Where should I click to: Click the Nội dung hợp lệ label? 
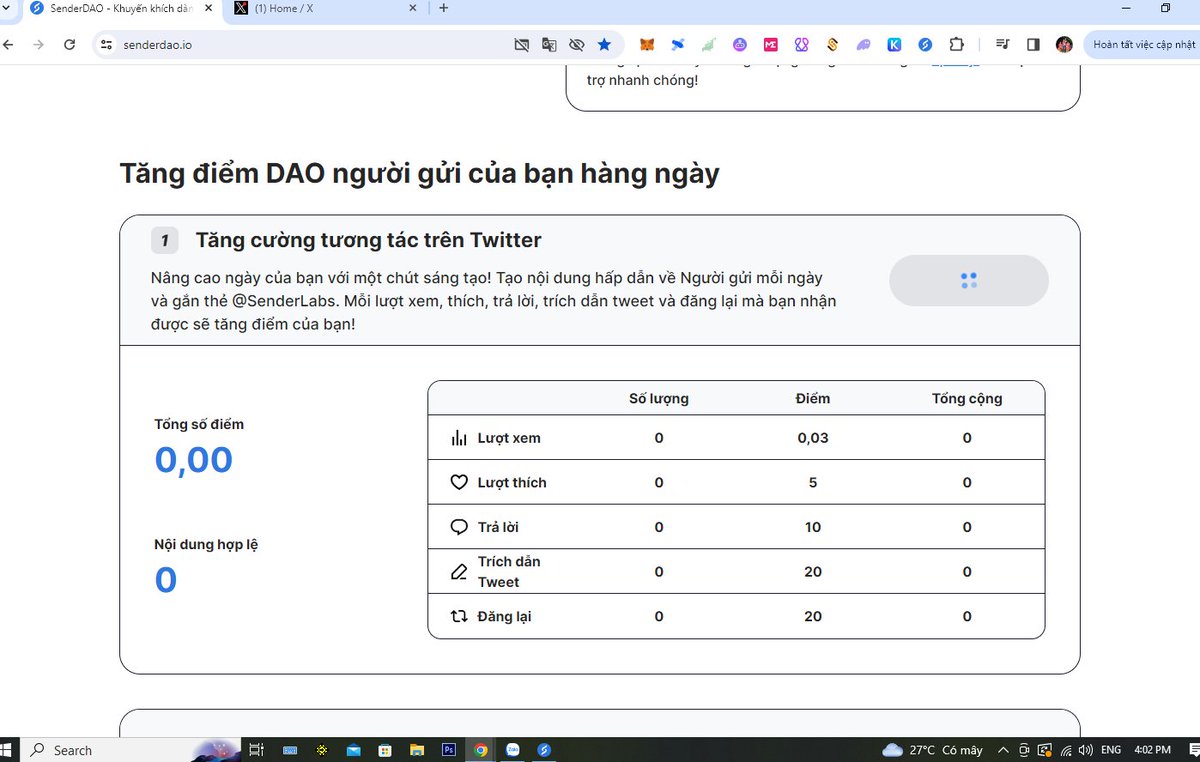206,545
